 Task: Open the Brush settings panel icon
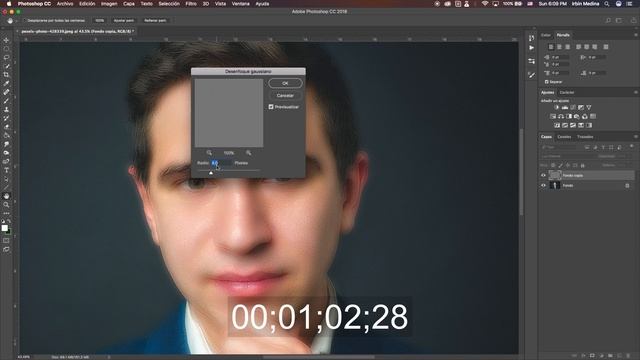531,75
